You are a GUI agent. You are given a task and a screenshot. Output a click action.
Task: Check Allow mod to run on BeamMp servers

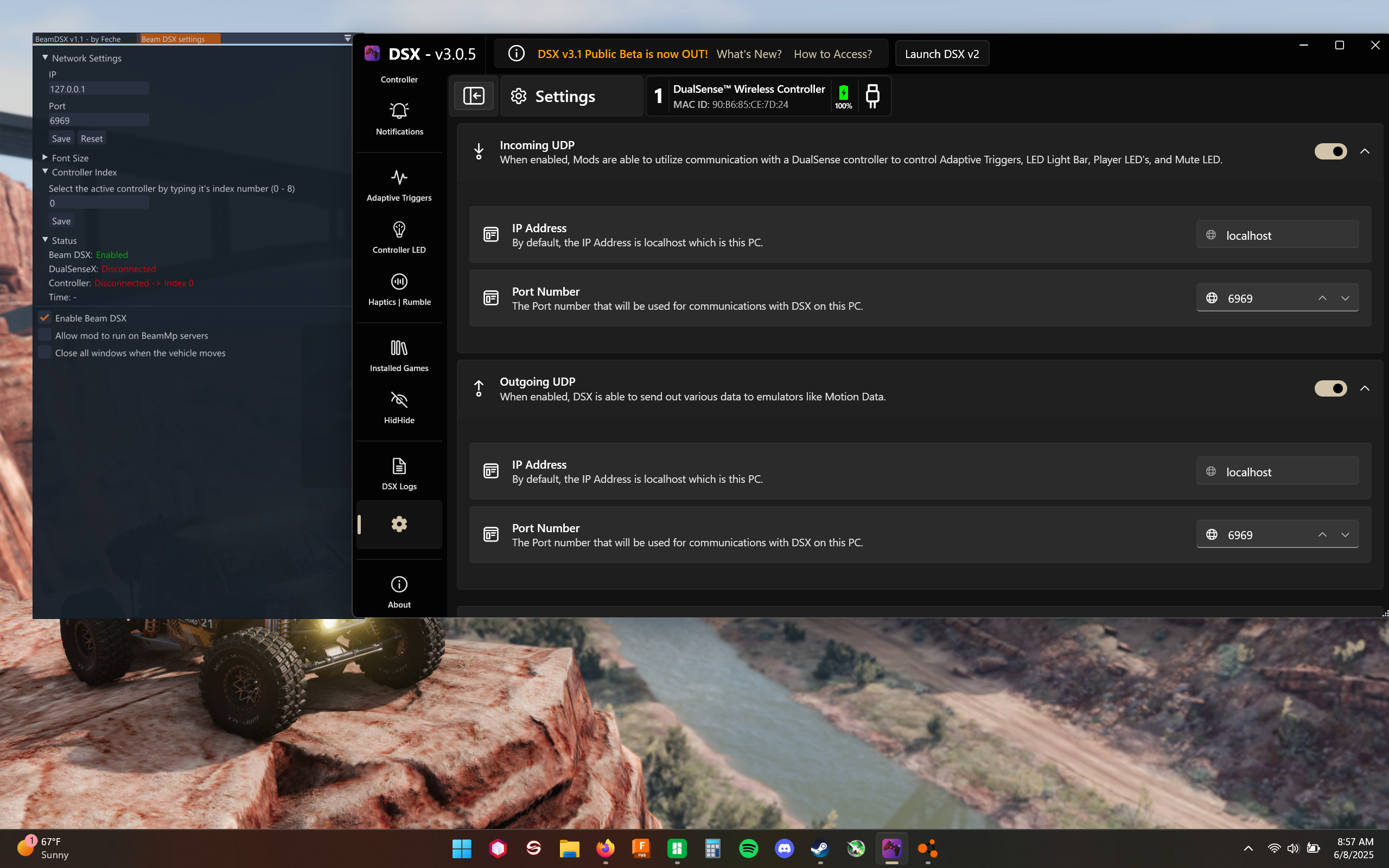click(x=45, y=335)
